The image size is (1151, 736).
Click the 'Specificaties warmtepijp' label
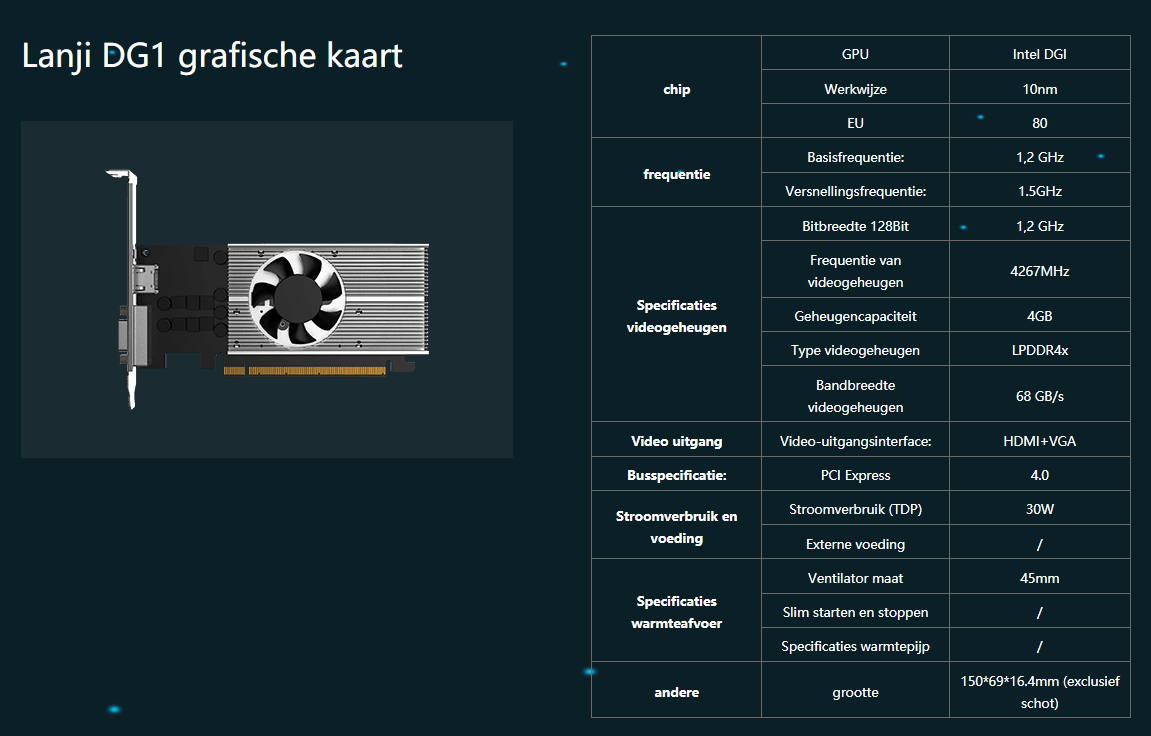click(x=855, y=645)
